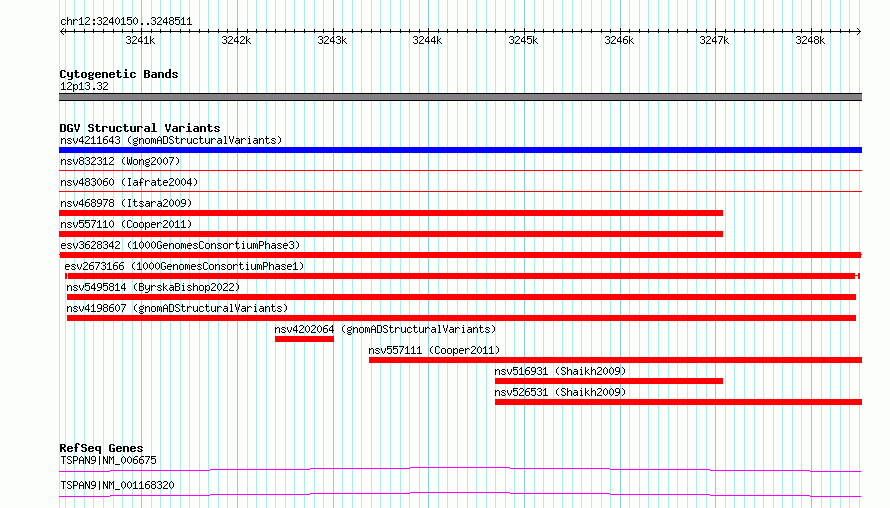890x508 pixels.
Task: Click the chr12:3240150..3248511 region label
Action: point(126,22)
